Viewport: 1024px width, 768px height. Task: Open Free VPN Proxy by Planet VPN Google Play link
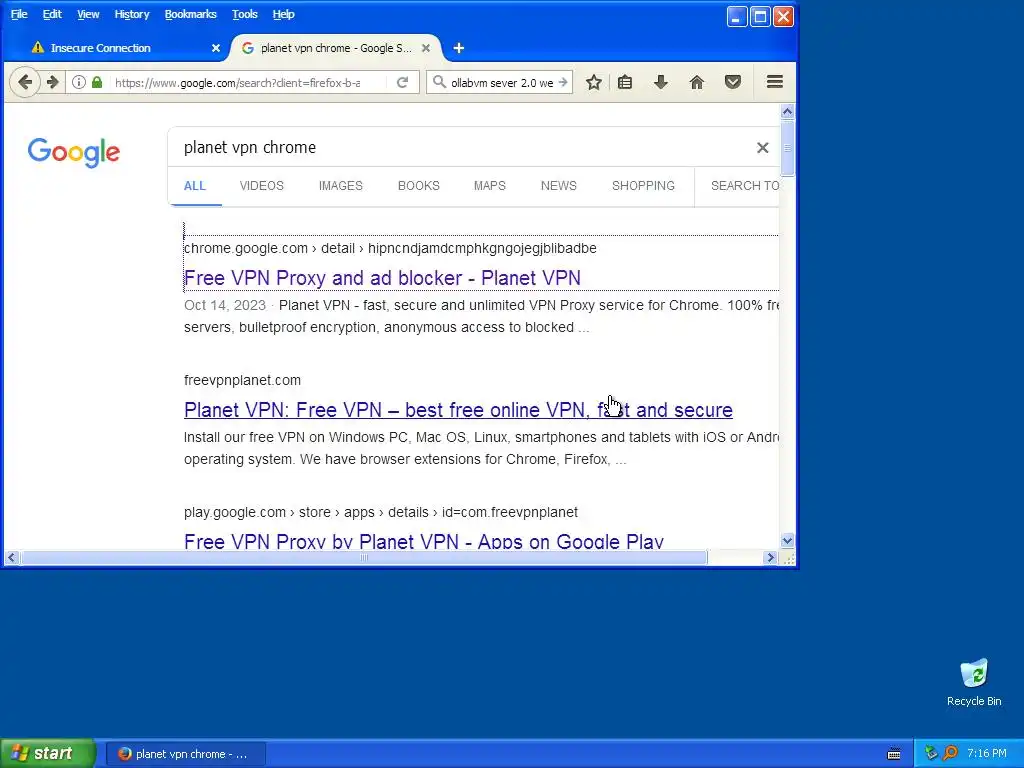(x=424, y=541)
